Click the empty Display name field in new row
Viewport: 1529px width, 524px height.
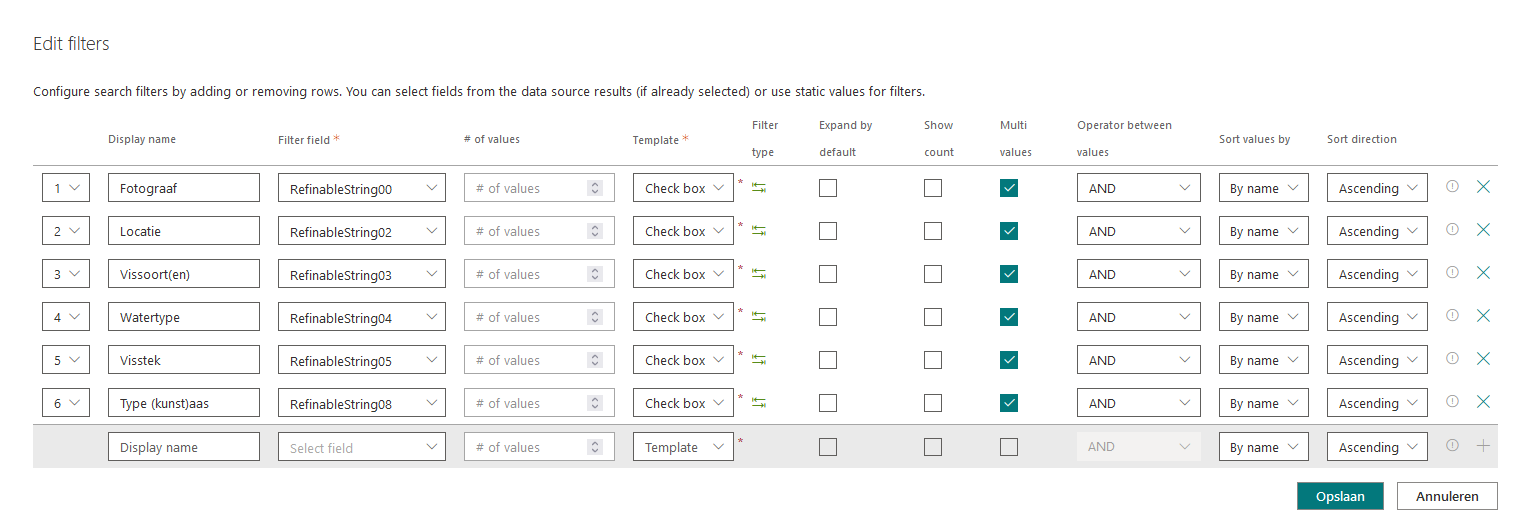coord(184,447)
